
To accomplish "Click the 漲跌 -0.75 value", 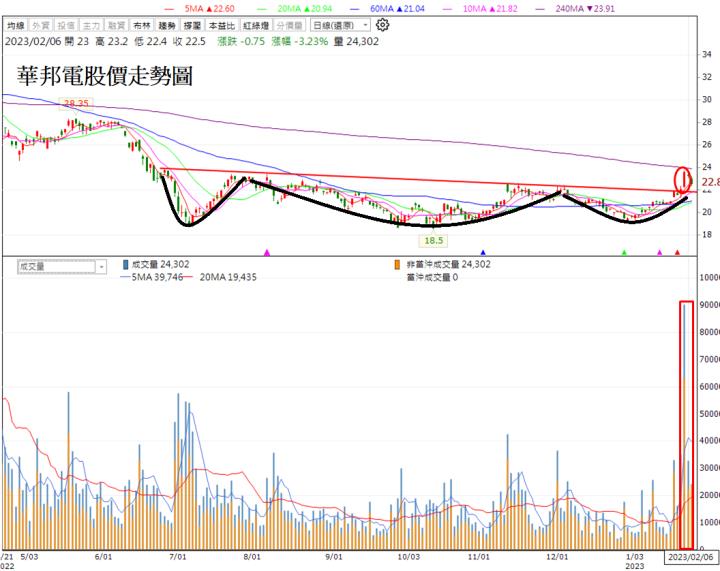I will (x=241, y=41).
